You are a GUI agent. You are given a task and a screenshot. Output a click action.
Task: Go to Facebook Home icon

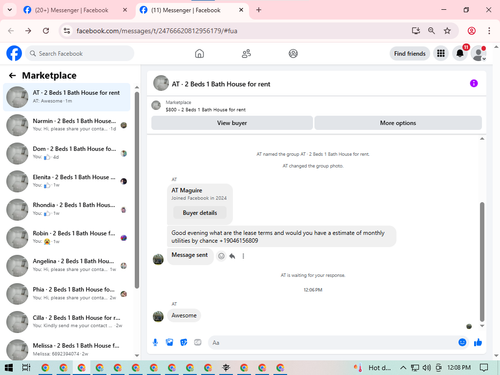[x=199, y=53]
